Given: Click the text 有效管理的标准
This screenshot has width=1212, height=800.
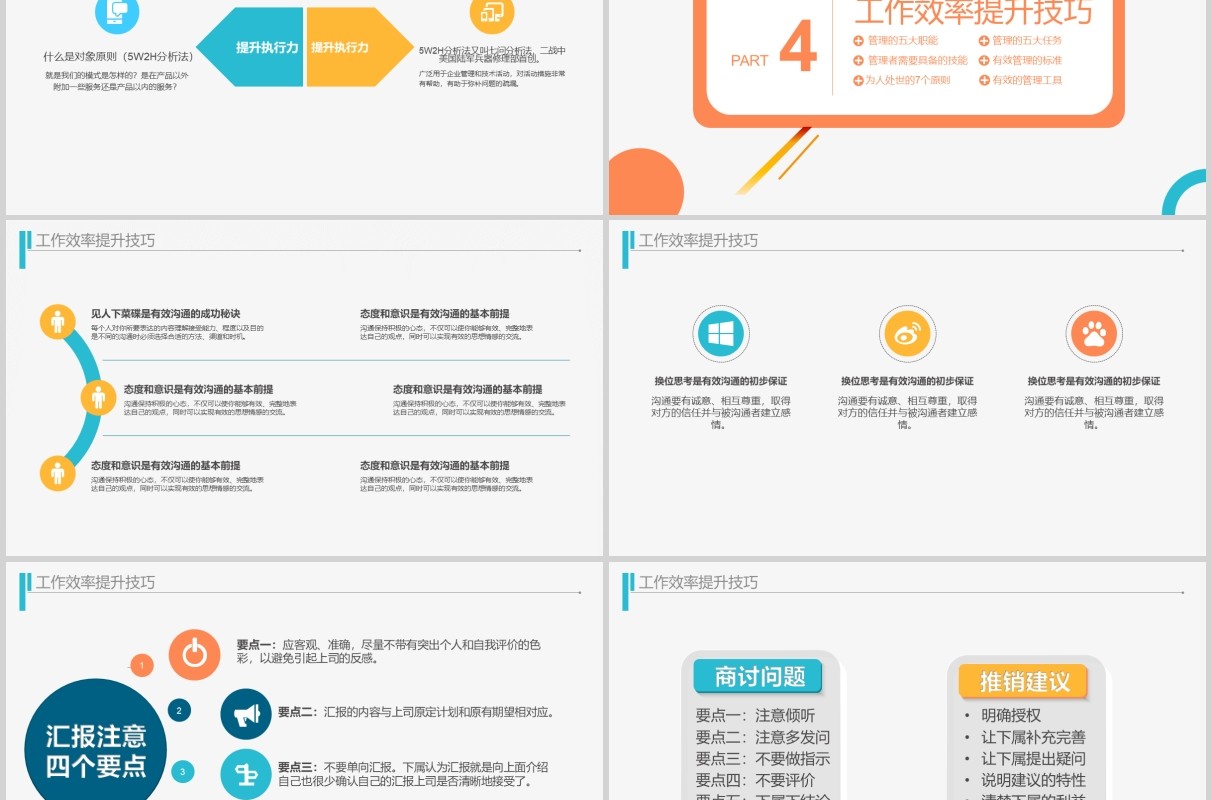Looking at the screenshot, I should click(x=1027, y=61).
